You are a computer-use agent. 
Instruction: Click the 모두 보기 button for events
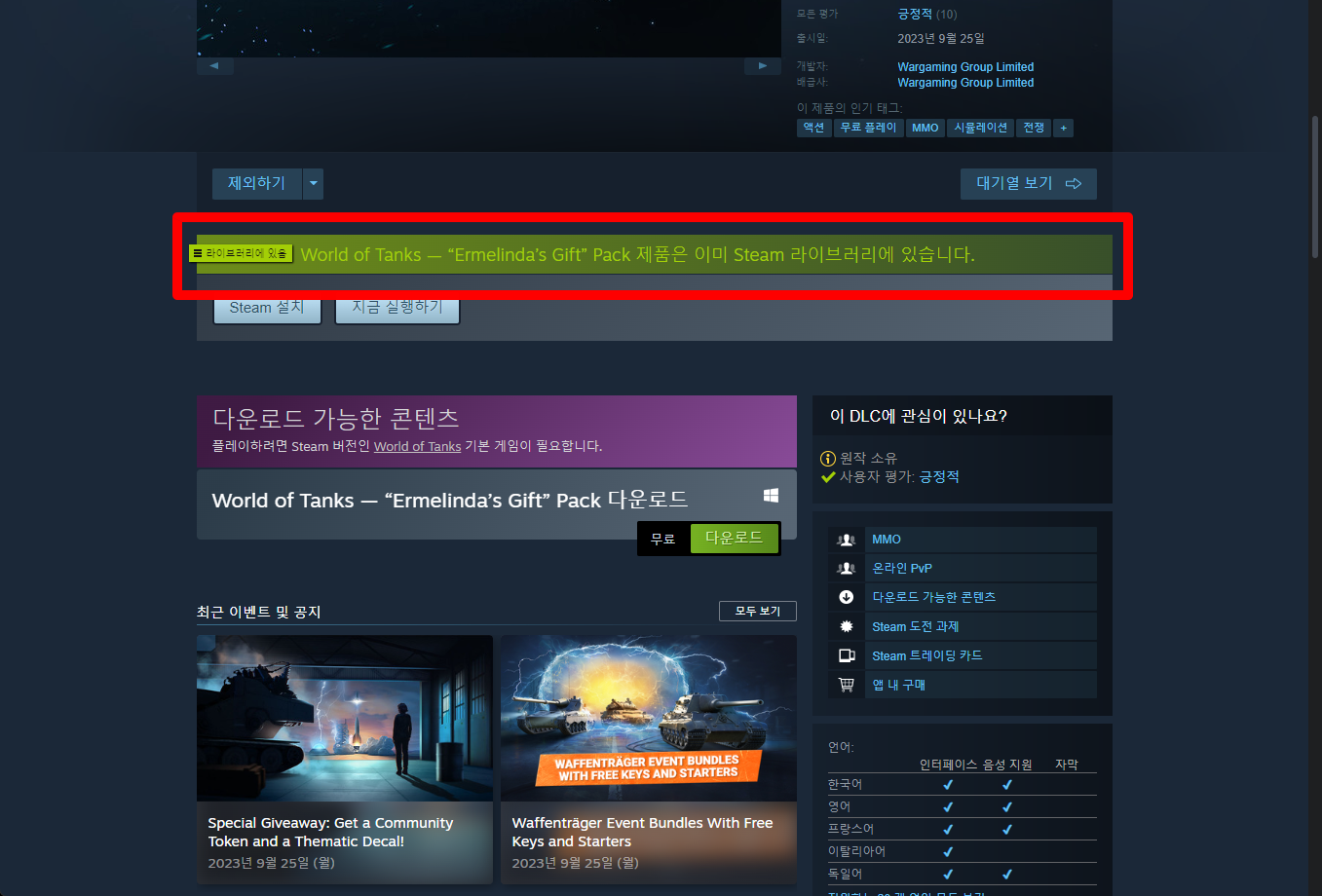758,611
